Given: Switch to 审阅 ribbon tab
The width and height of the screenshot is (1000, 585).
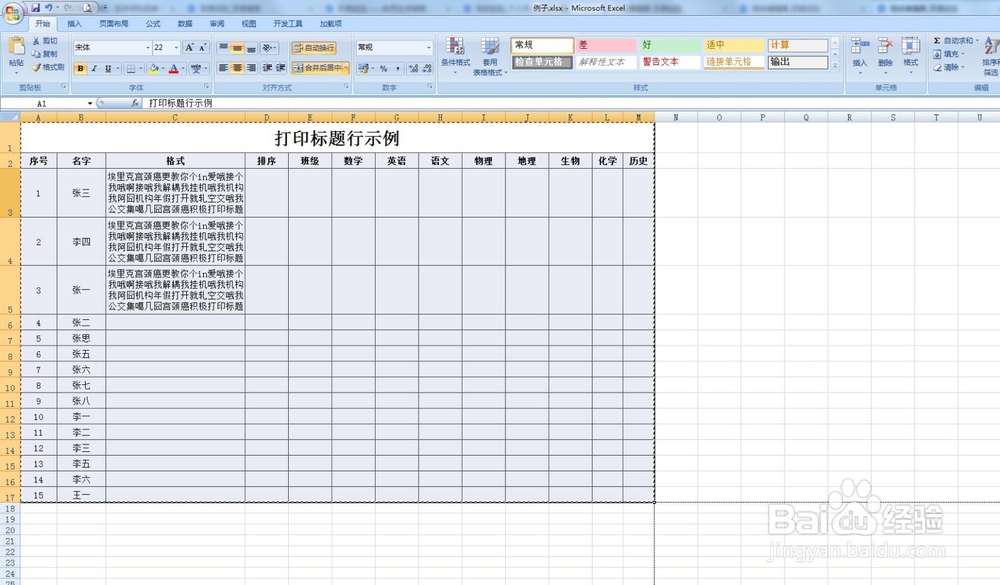Looking at the screenshot, I should [x=217, y=24].
